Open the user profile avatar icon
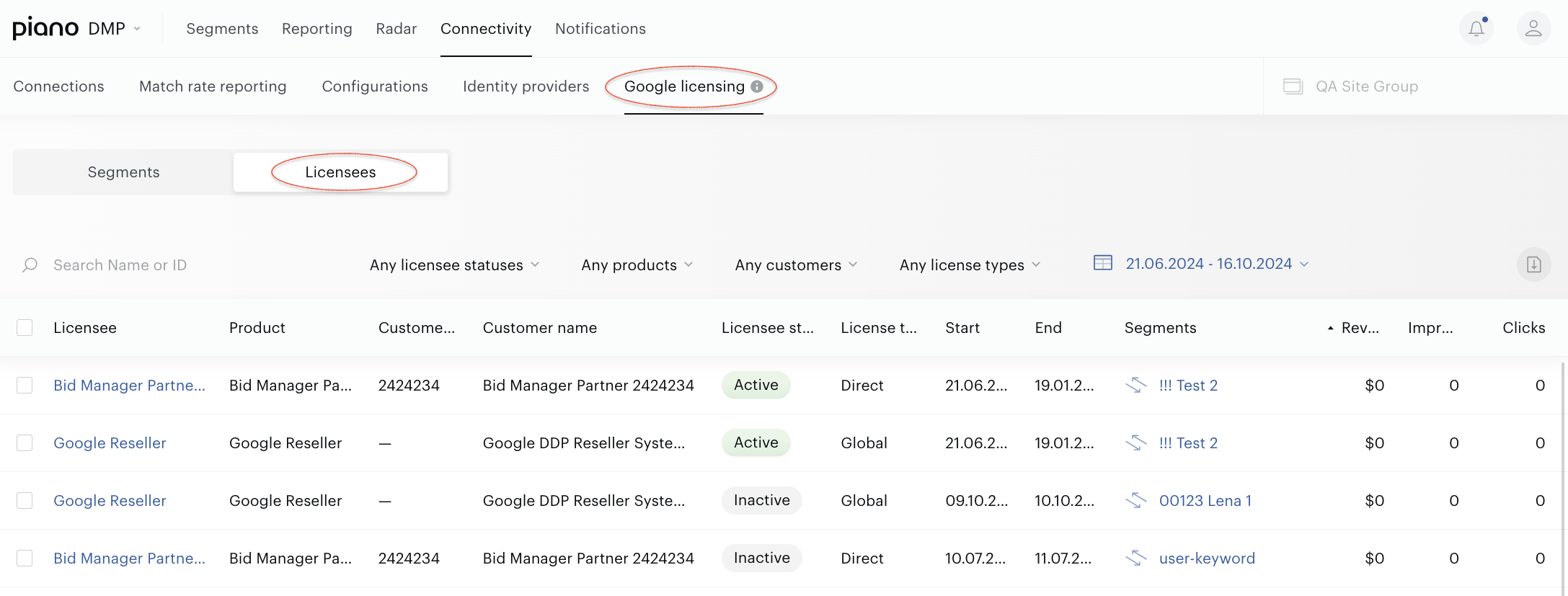The height and width of the screenshot is (596, 1568). coord(1533,29)
